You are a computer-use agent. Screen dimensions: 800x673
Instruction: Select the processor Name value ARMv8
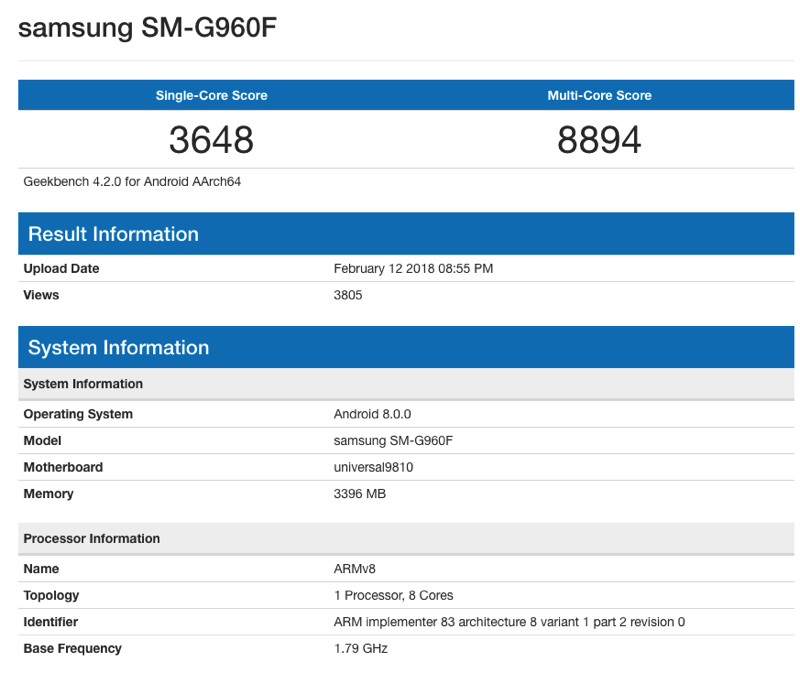pyautogui.click(x=355, y=568)
